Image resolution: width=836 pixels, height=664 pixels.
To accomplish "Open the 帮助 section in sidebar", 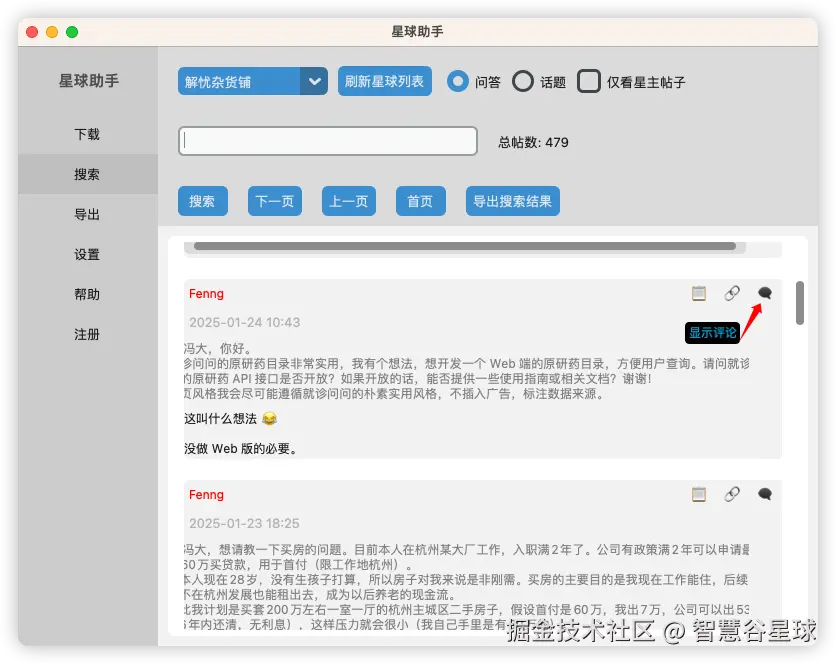I will (x=87, y=294).
